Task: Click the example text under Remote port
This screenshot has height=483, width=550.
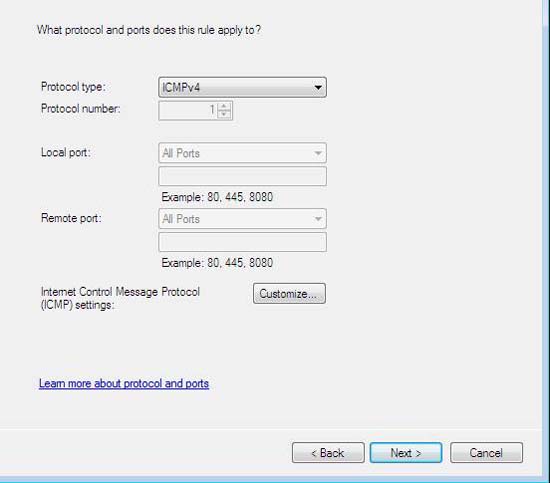Action: (217, 263)
